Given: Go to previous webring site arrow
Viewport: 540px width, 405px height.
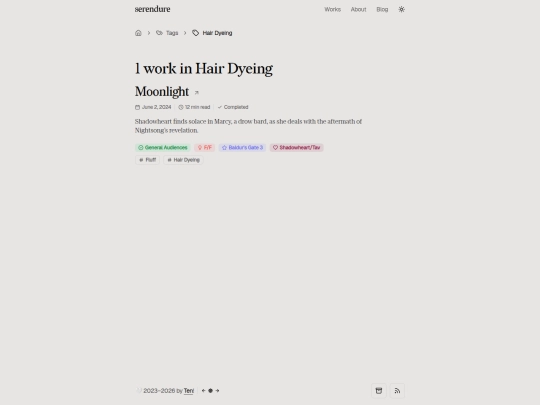Looking at the screenshot, I should (203, 391).
